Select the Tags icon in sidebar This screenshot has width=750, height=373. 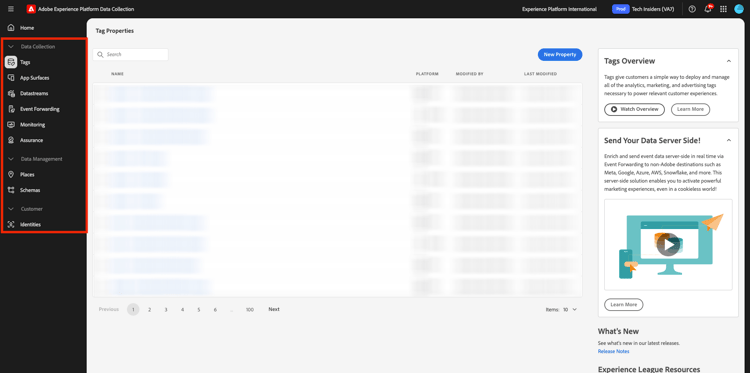pos(11,62)
